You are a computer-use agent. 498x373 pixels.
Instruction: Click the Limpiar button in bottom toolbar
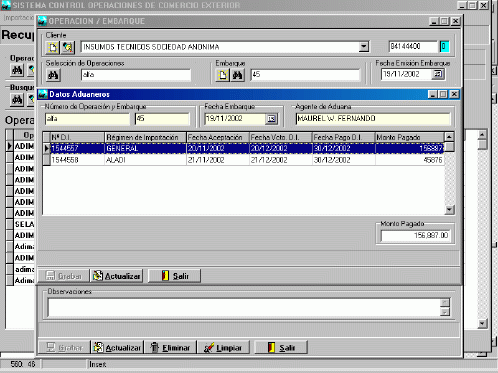223,347
